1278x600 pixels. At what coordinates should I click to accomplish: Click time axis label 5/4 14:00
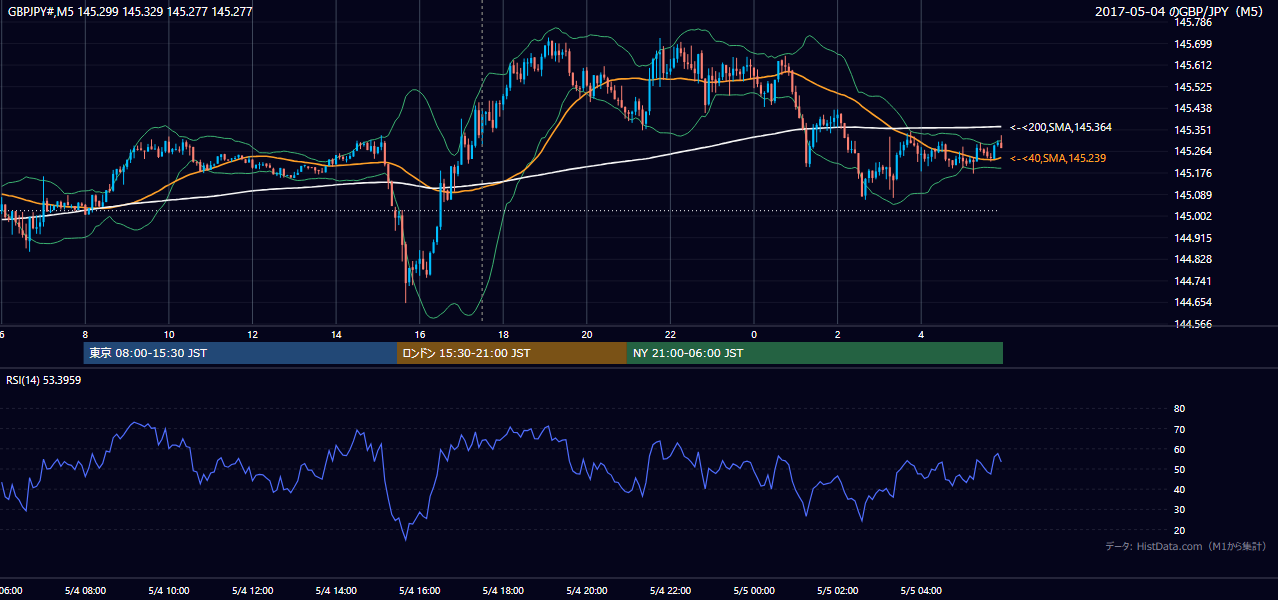click(x=335, y=591)
